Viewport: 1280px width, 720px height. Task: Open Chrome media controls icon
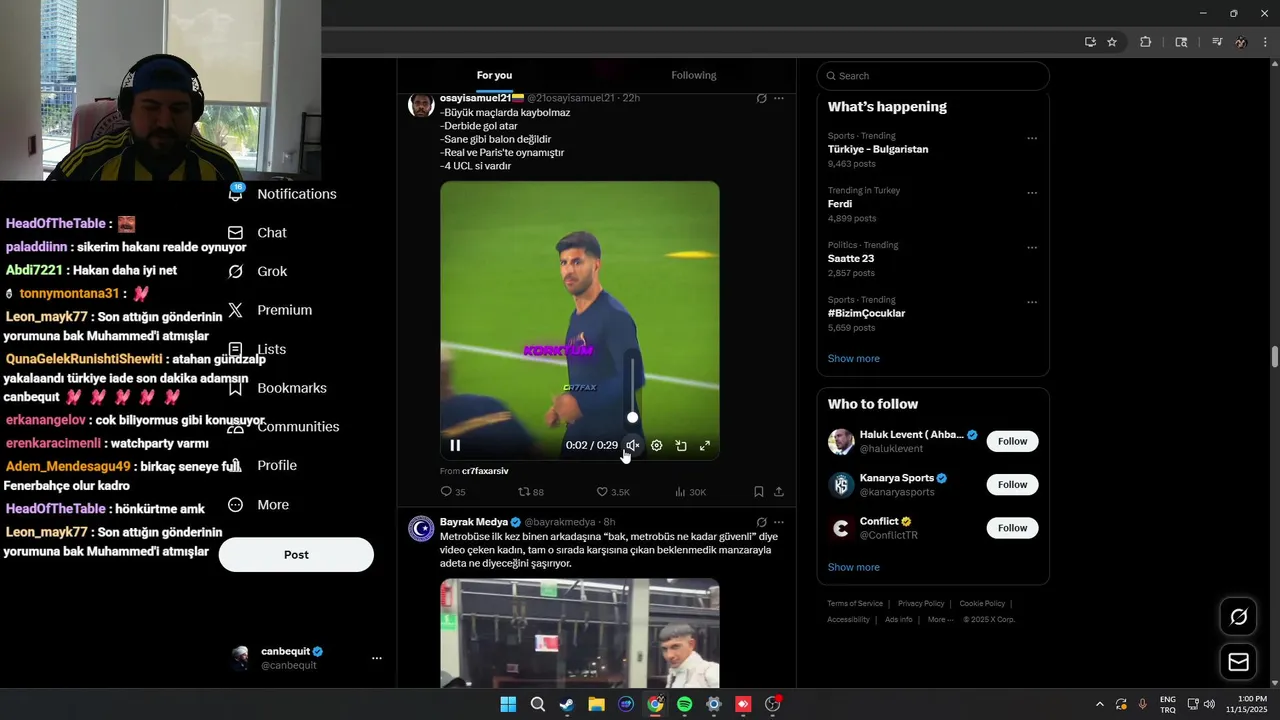1217,42
